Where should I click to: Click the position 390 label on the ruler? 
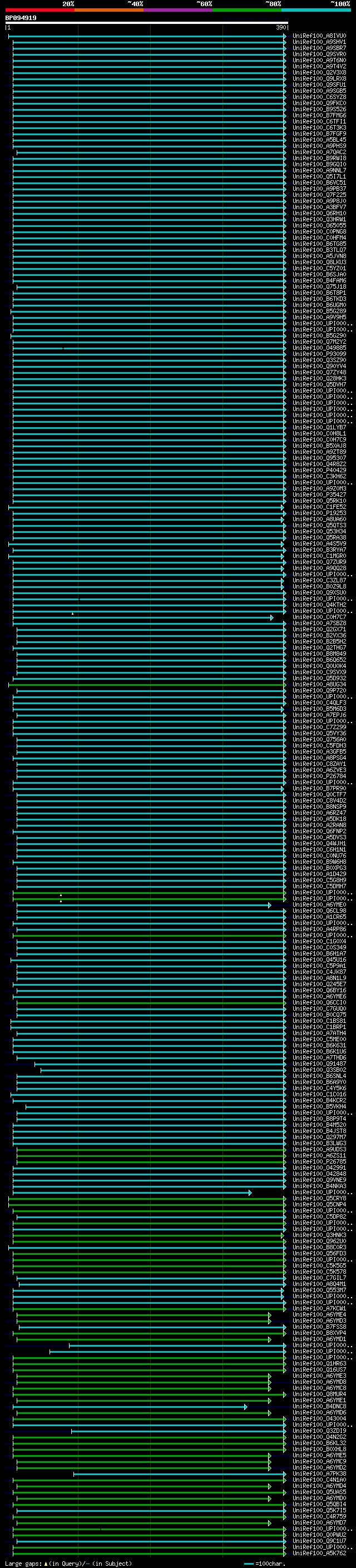coord(281,28)
